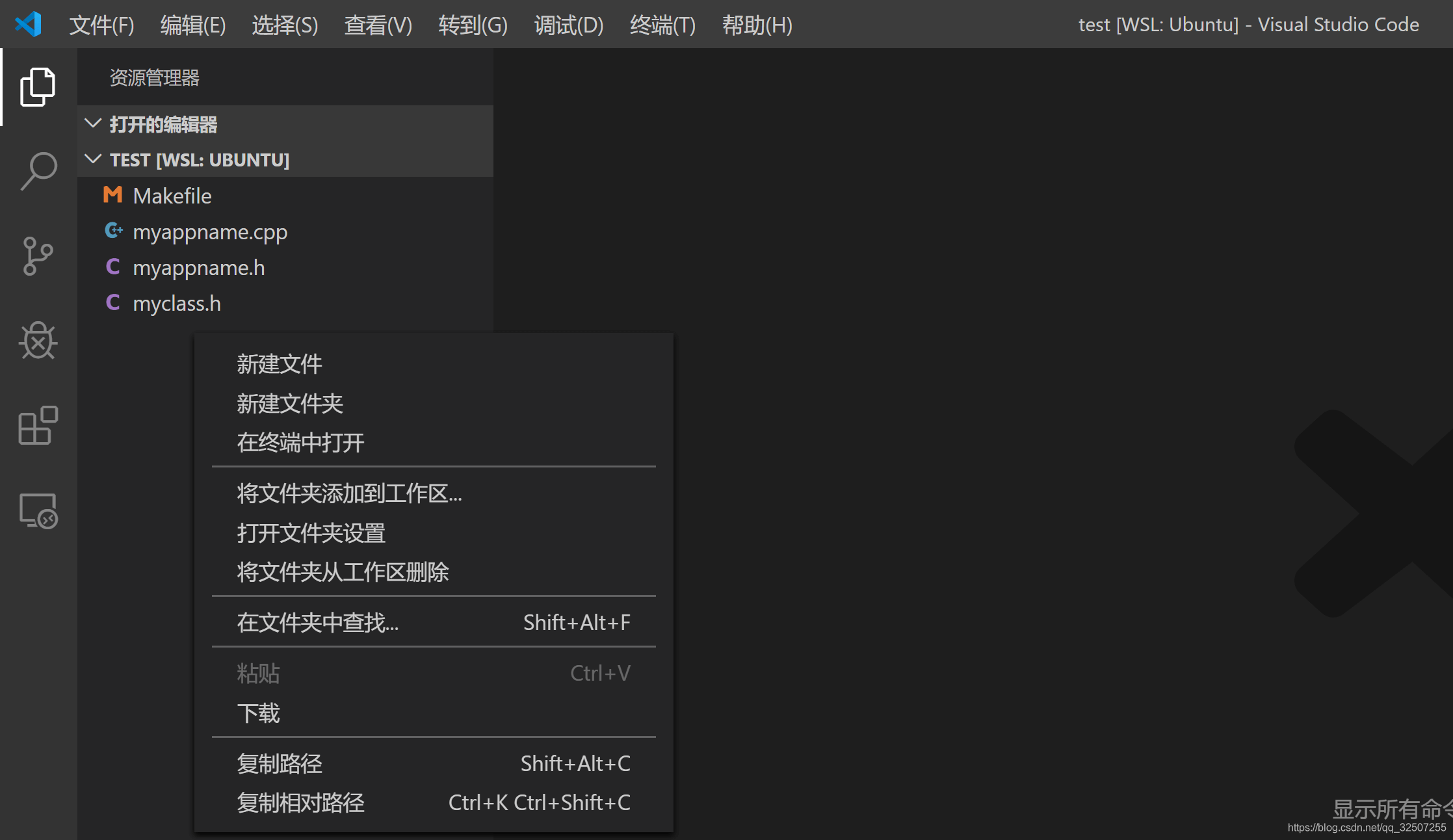Open the Extensions view

(38, 426)
